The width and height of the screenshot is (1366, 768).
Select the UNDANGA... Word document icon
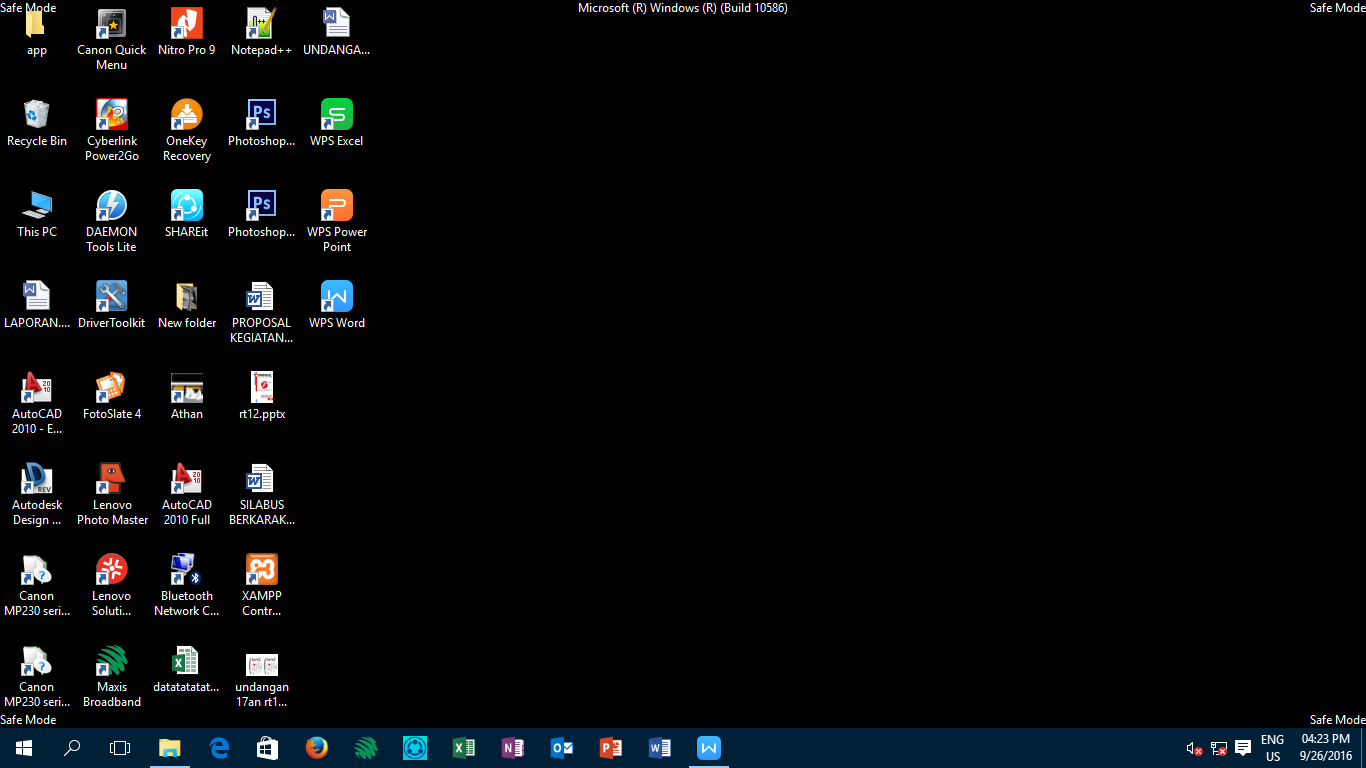click(337, 32)
